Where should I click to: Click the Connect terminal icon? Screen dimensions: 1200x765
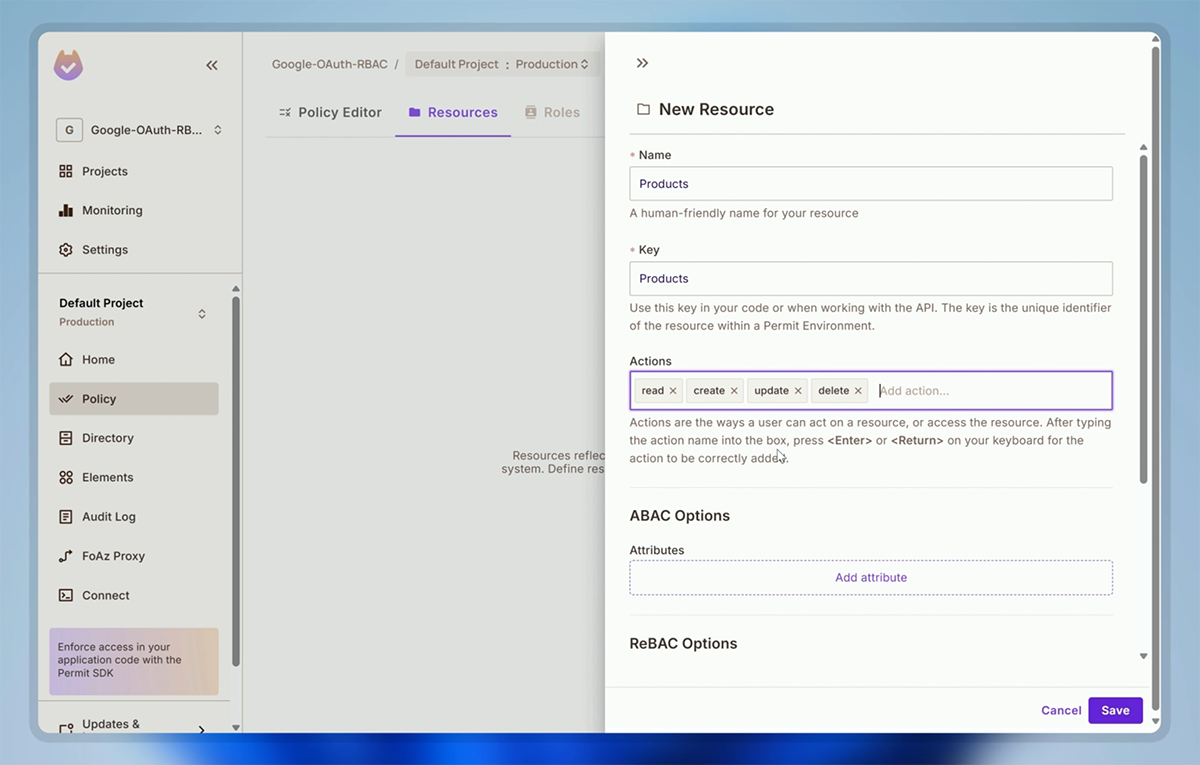tap(66, 595)
